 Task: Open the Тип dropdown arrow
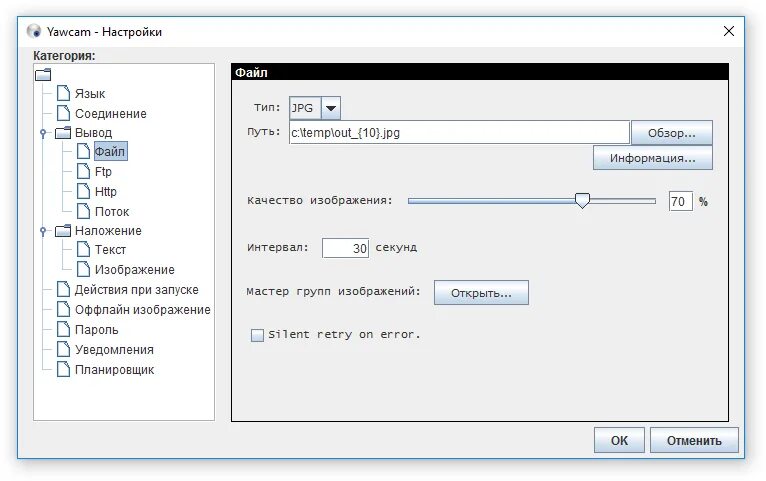click(331, 108)
